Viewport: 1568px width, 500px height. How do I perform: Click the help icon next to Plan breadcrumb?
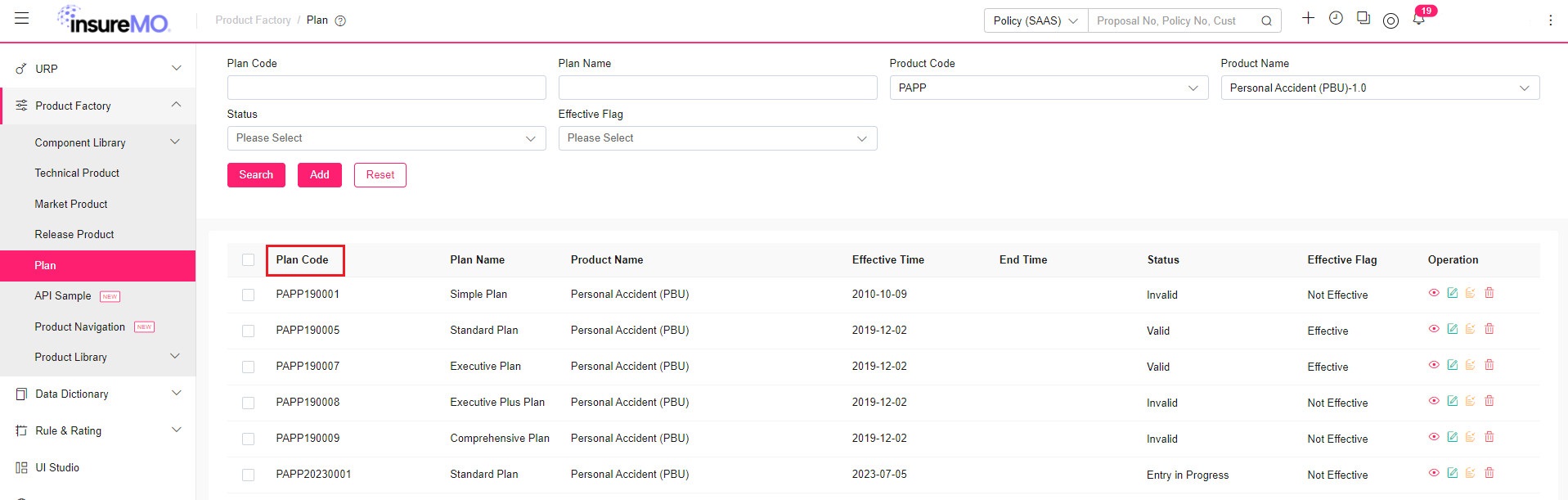[341, 20]
